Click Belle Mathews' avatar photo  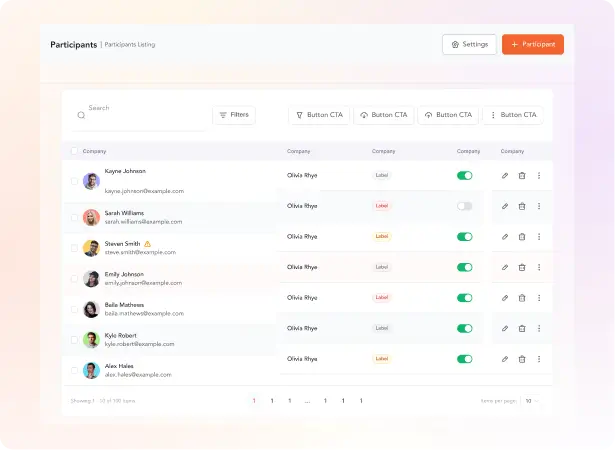[91, 310]
